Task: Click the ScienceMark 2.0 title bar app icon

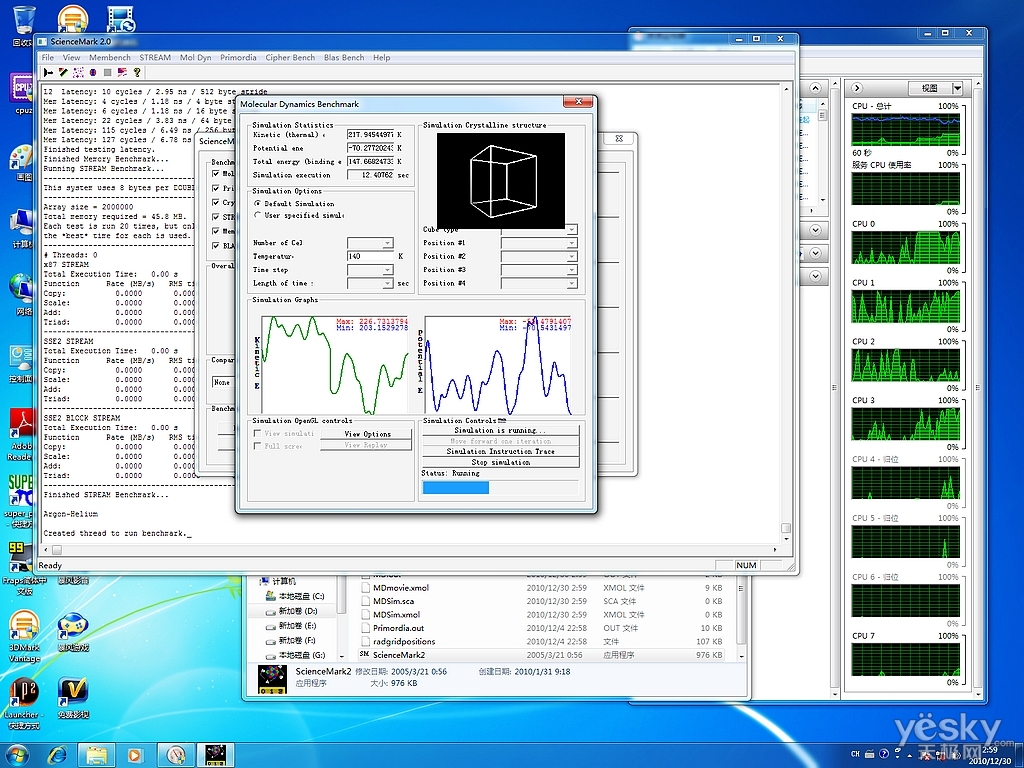Action: click(x=43, y=41)
